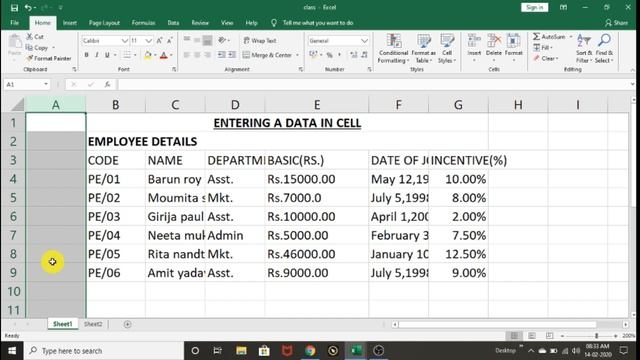Click Tell me what you want to do

point(318,23)
